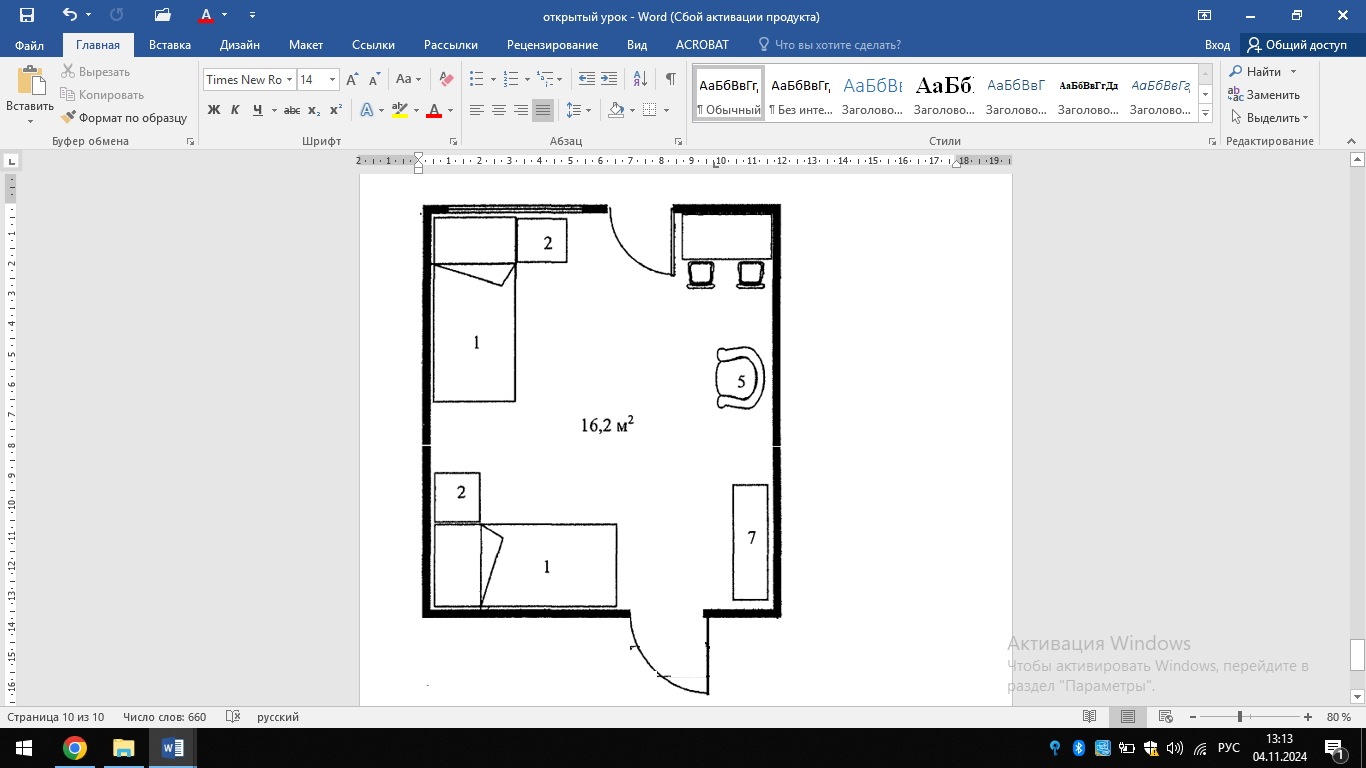Open File Explorer from the taskbar
Image resolution: width=1366 pixels, height=768 pixels.
pyautogui.click(x=123, y=748)
